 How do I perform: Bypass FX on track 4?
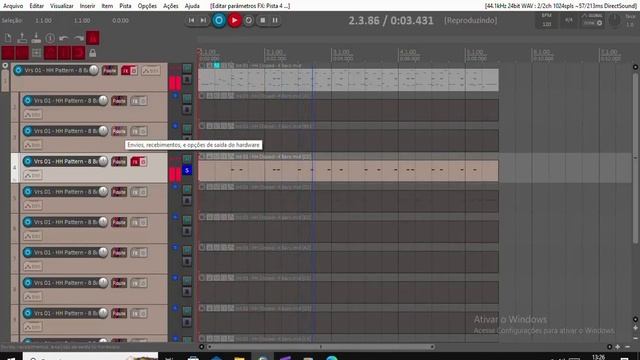click(143, 162)
